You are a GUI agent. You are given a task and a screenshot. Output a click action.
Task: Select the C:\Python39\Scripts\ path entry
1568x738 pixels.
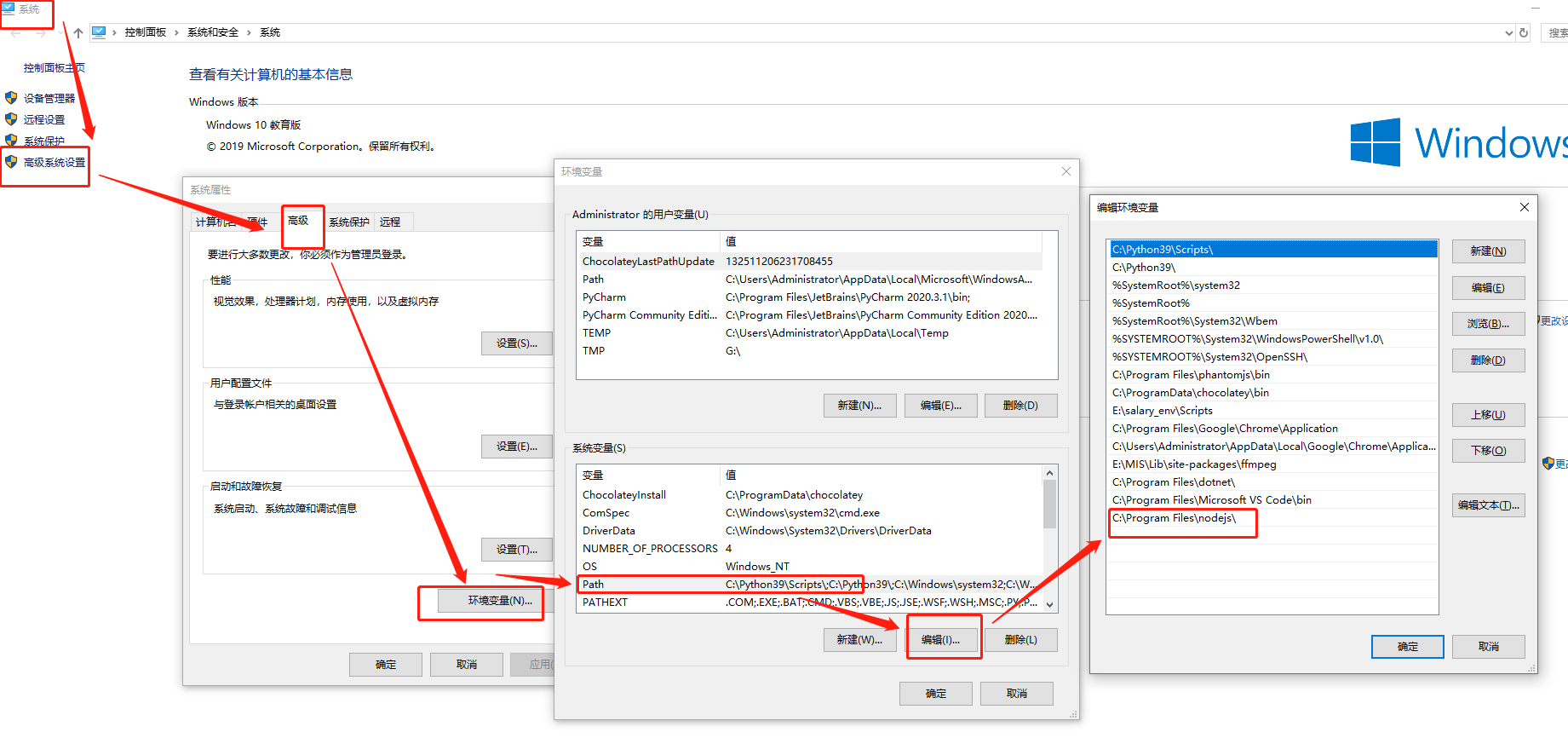click(1272, 250)
